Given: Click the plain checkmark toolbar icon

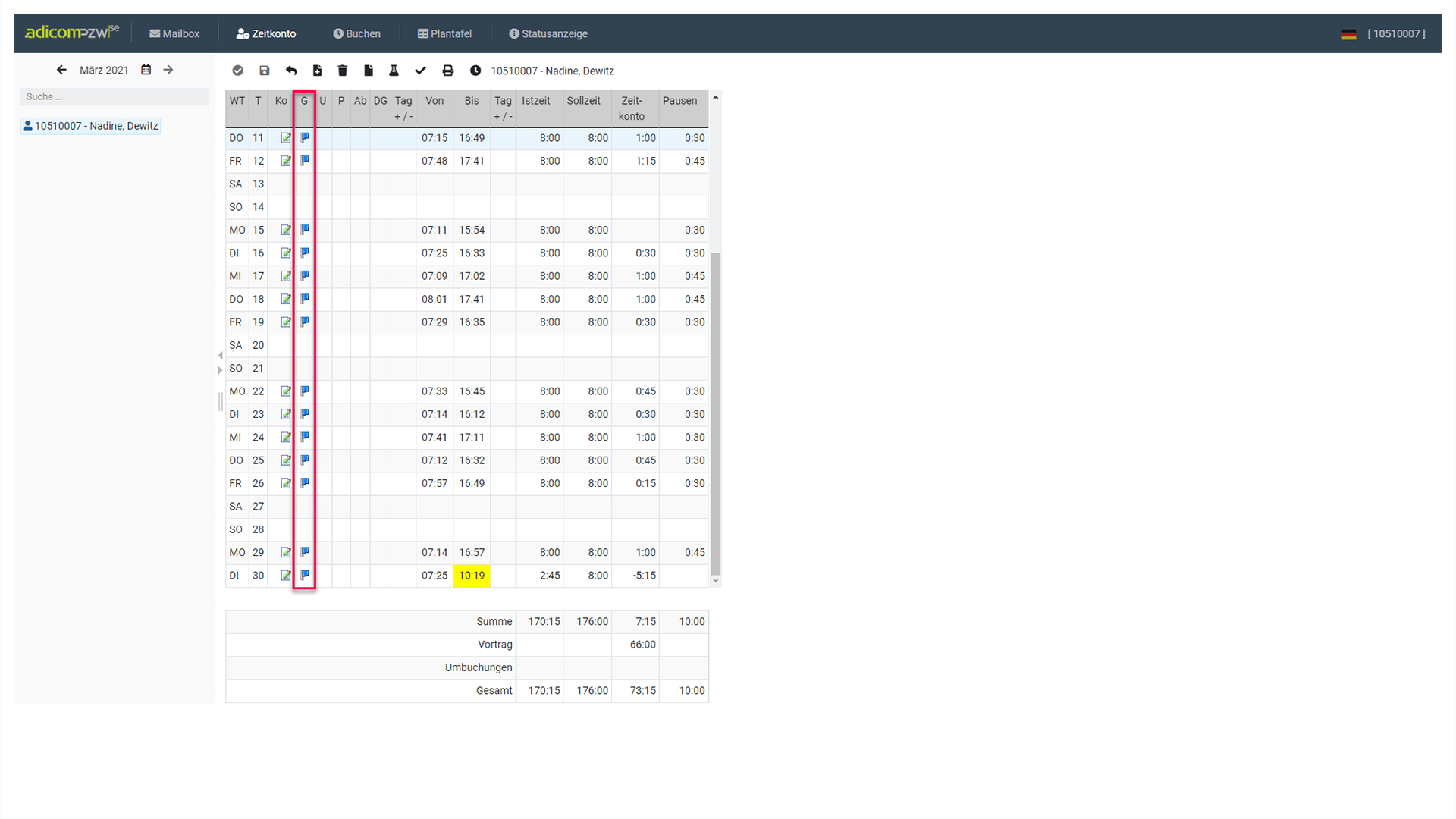Looking at the screenshot, I should point(421,71).
